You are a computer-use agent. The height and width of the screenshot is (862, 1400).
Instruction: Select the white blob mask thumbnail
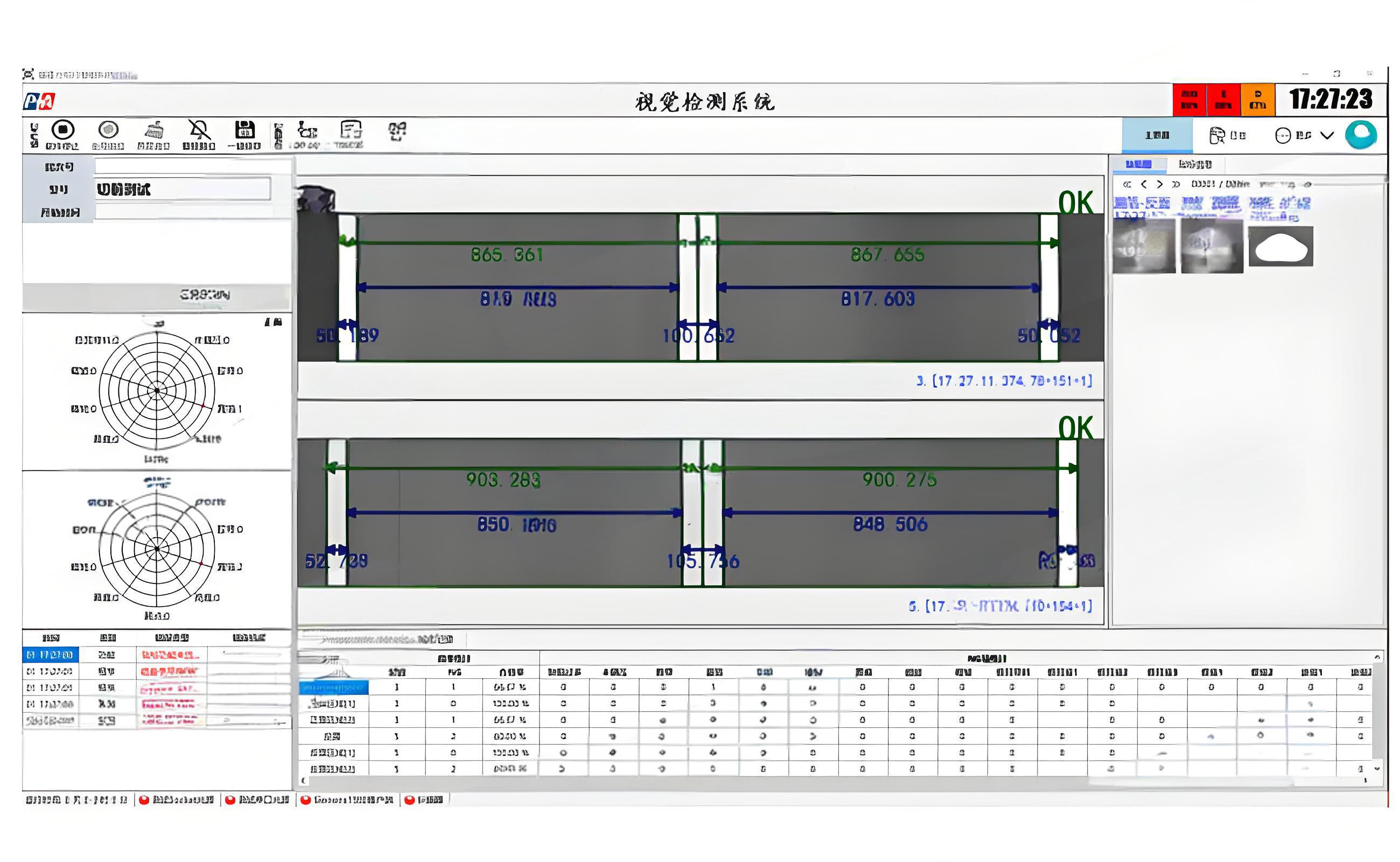pos(1280,246)
